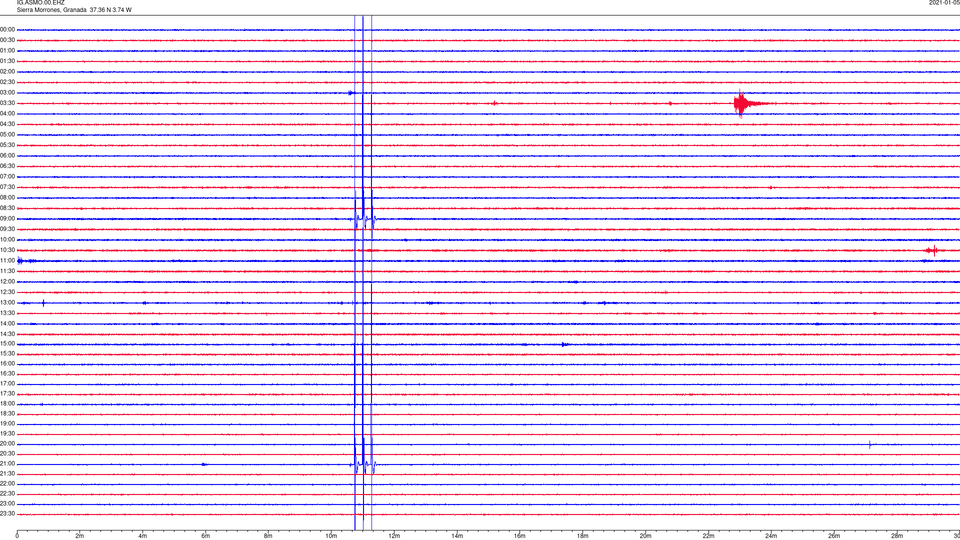Choose the 02:30 time label
Viewport: 960px width, 540px height.
[x=7, y=81]
